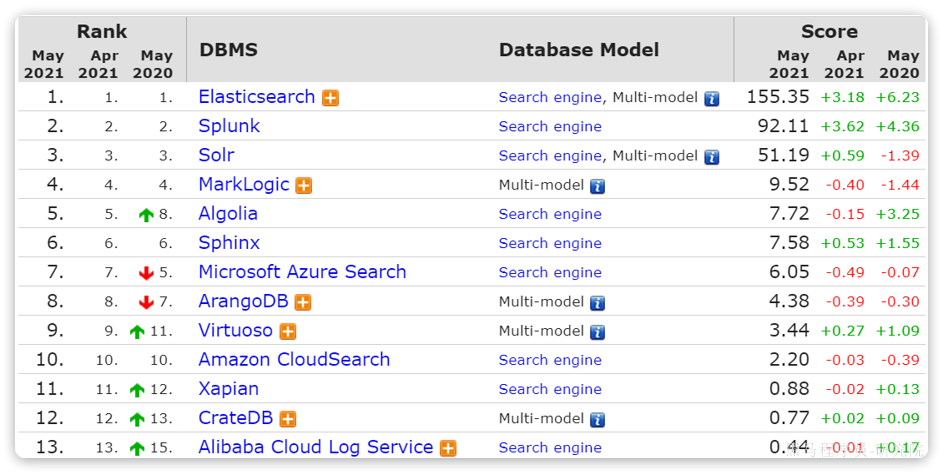Screen dimensions: 943x475
Task: Open the Splunk database link
Action: 229,126
